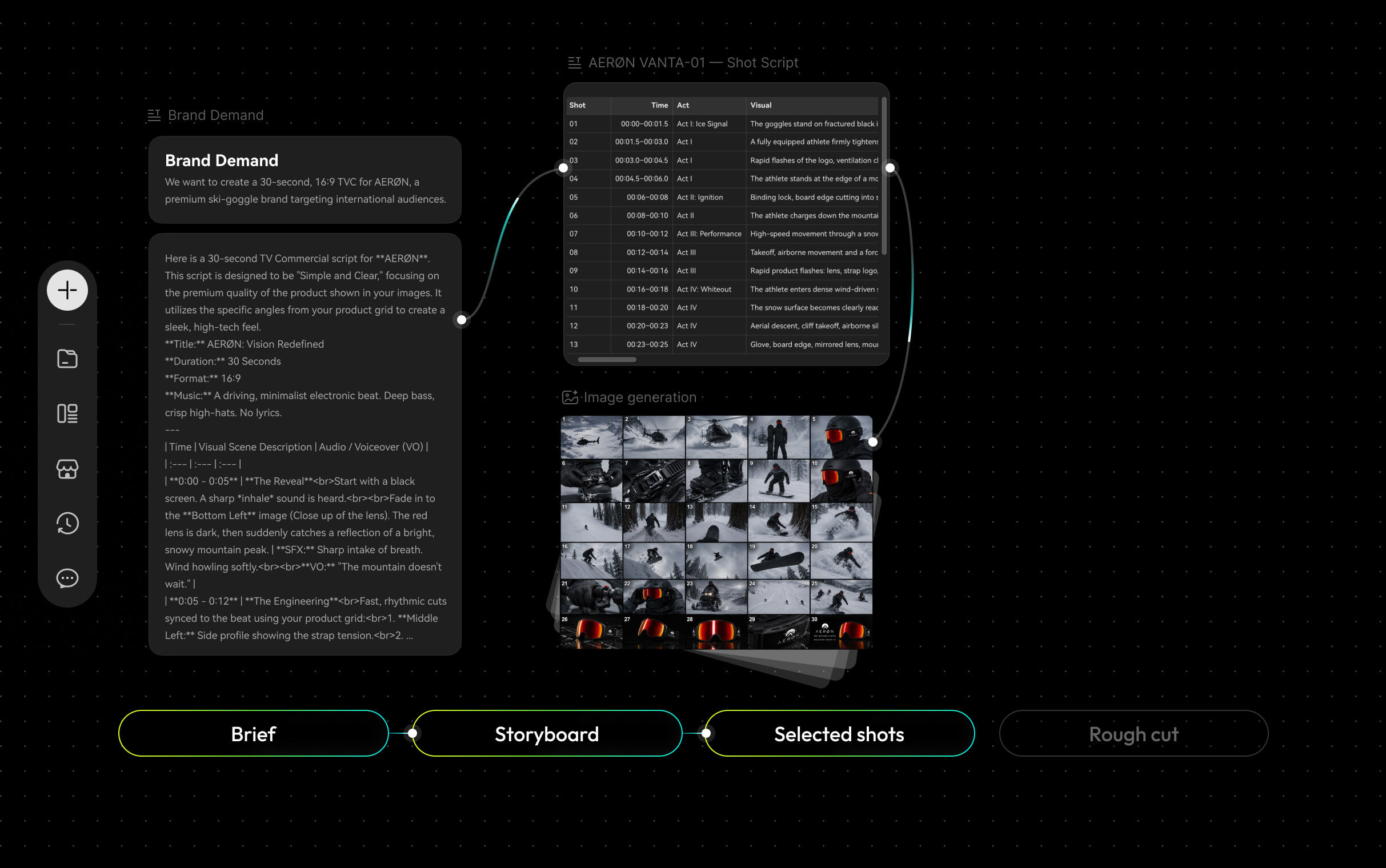Click the Shot column header
The height and width of the screenshot is (868, 1386).
[x=588, y=105]
